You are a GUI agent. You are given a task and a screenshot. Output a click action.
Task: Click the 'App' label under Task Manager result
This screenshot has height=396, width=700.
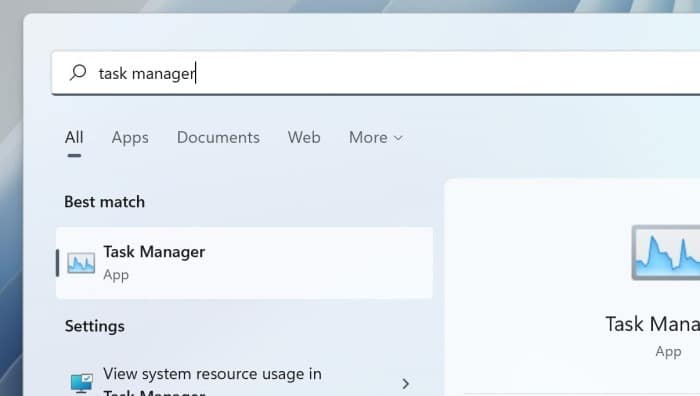pyautogui.click(x=116, y=275)
